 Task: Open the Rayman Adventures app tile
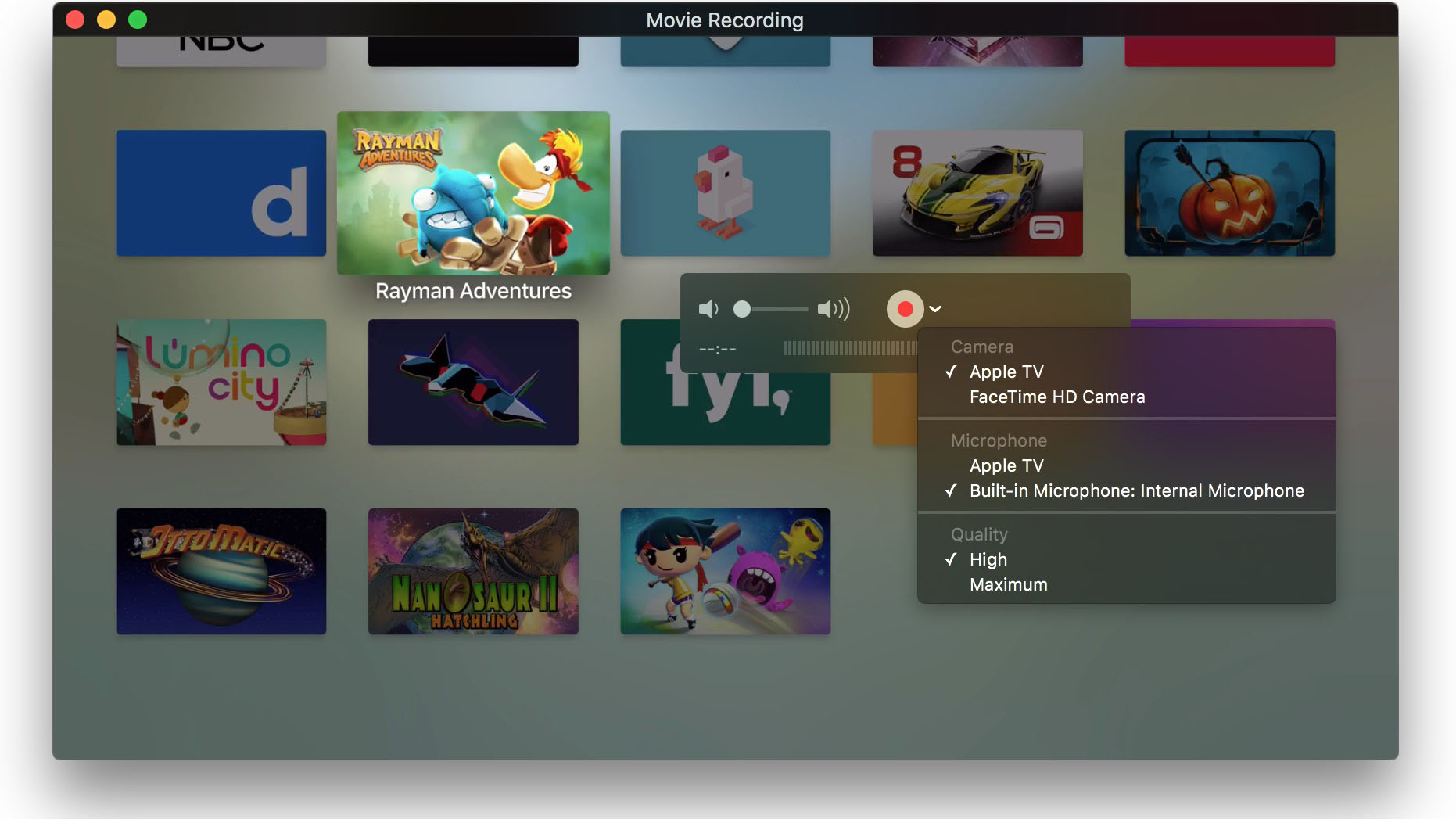tap(473, 193)
